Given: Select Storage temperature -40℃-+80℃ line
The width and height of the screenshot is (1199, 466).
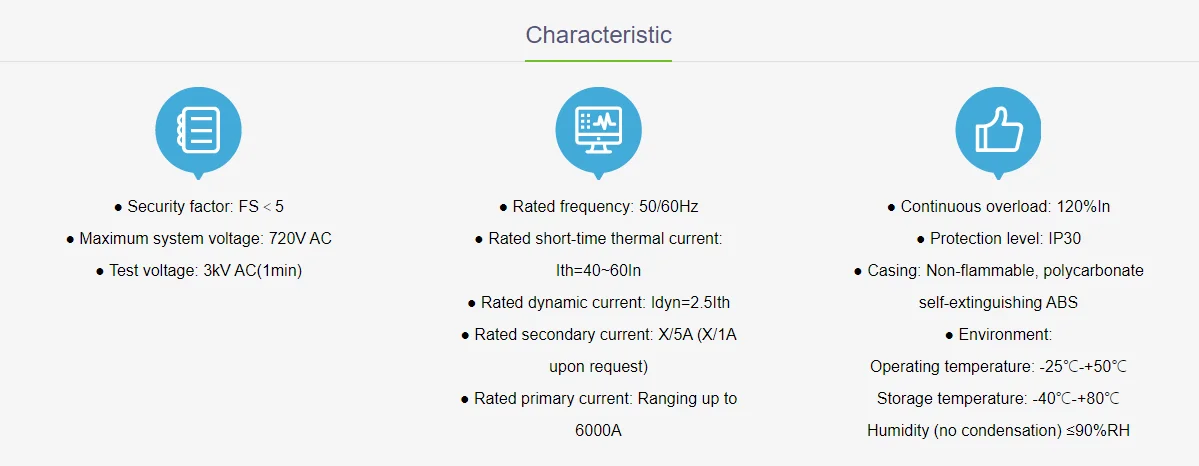Looking at the screenshot, I should pos(999,399).
